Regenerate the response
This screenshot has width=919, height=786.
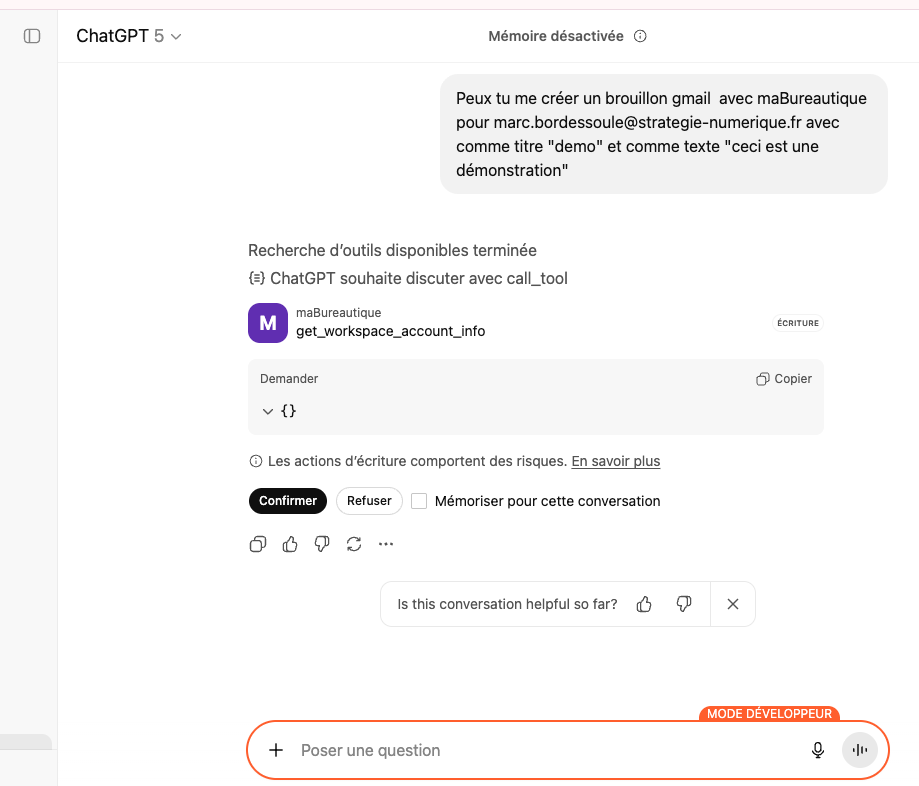[354, 544]
